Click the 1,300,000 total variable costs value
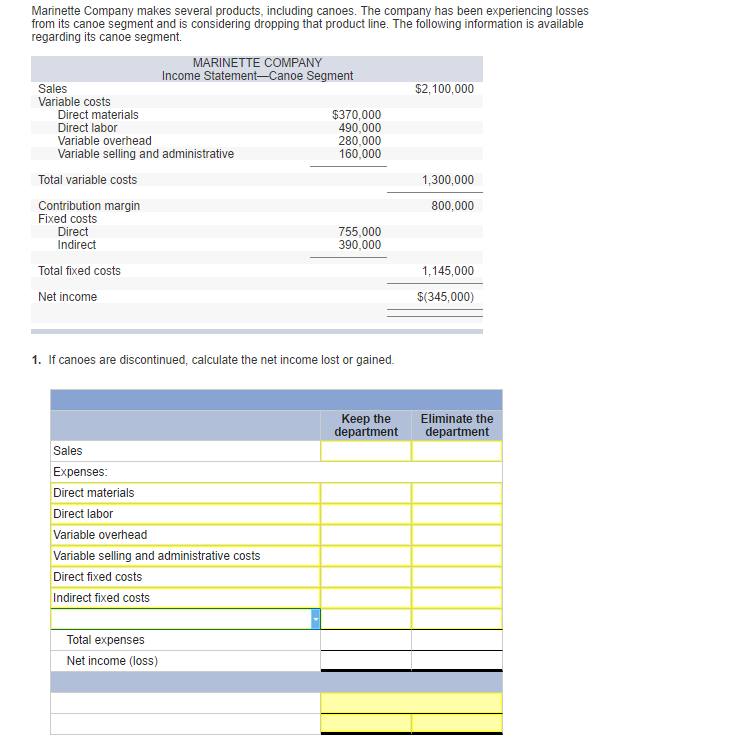This screenshot has width=749, height=752. pyautogui.click(x=448, y=180)
